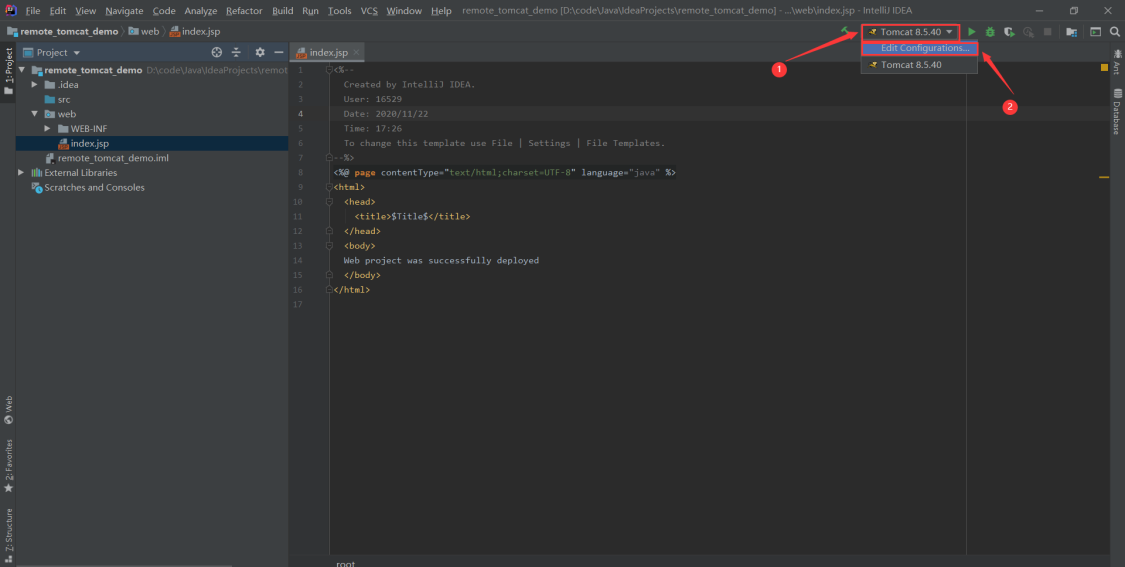Fold the comment block at line 1
This screenshot has height=567, width=1125.
click(x=329, y=70)
